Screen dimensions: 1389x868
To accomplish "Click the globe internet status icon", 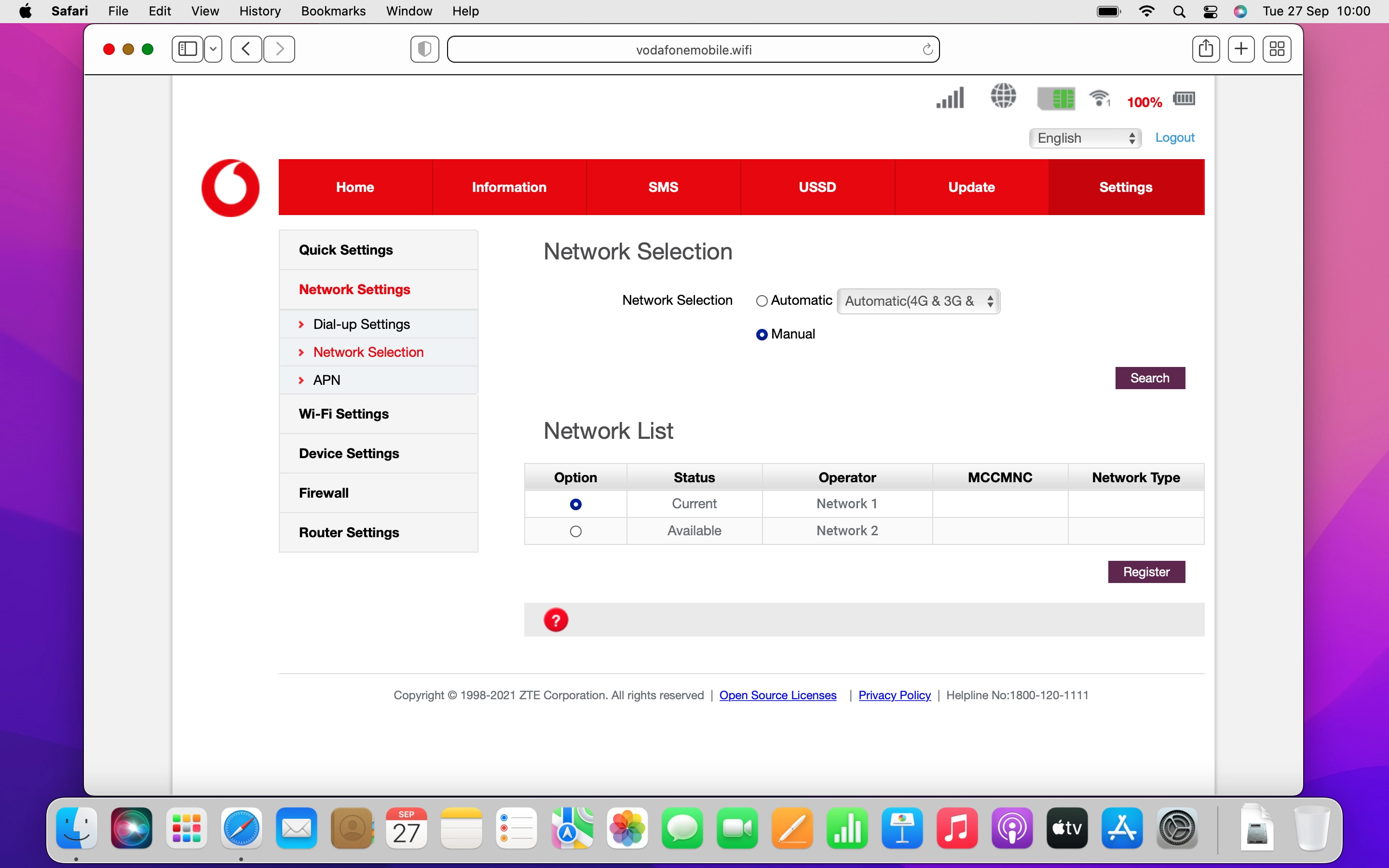I will [x=1003, y=96].
